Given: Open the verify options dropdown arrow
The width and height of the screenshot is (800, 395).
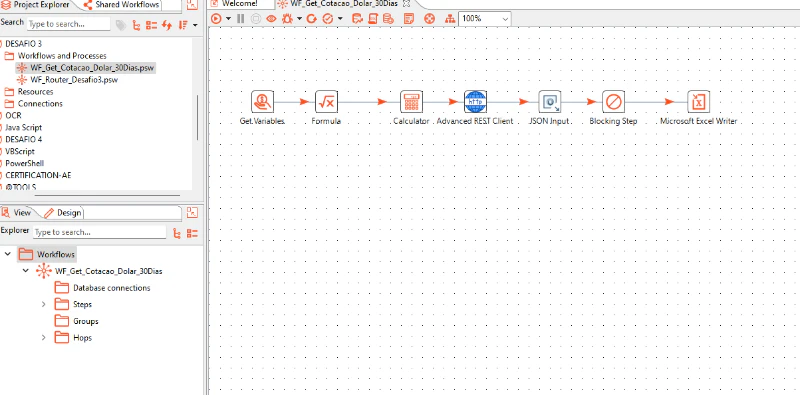Looking at the screenshot, I should coord(340,19).
